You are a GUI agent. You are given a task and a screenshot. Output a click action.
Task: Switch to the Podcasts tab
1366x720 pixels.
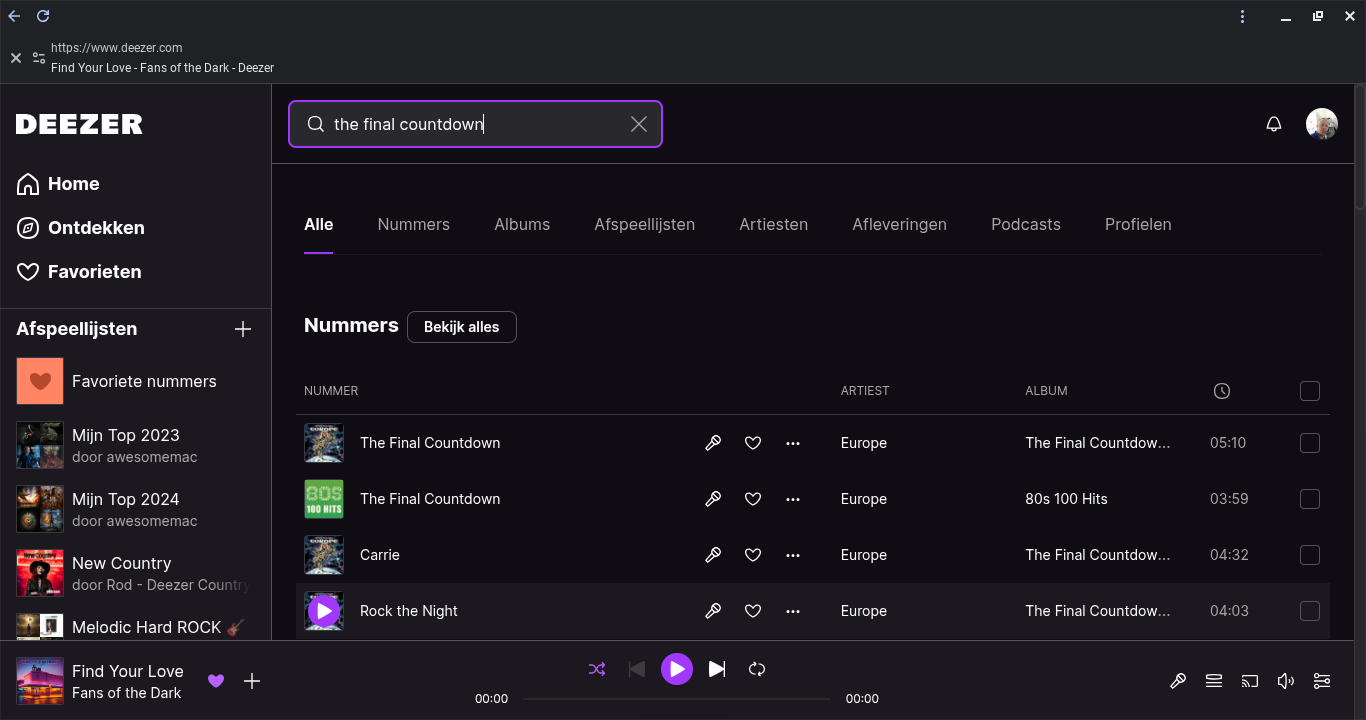point(1026,225)
